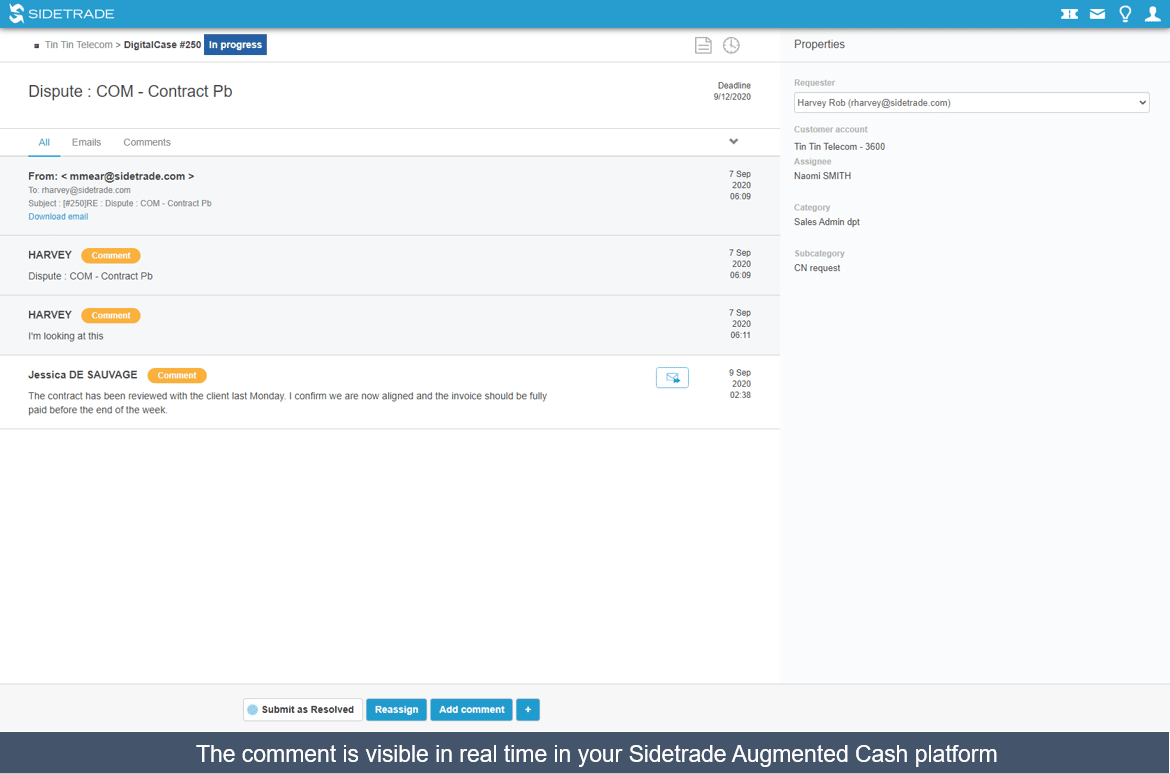Click the Sidetrade logo in header
Viewport: 1170px width, 774px height.
62,13
